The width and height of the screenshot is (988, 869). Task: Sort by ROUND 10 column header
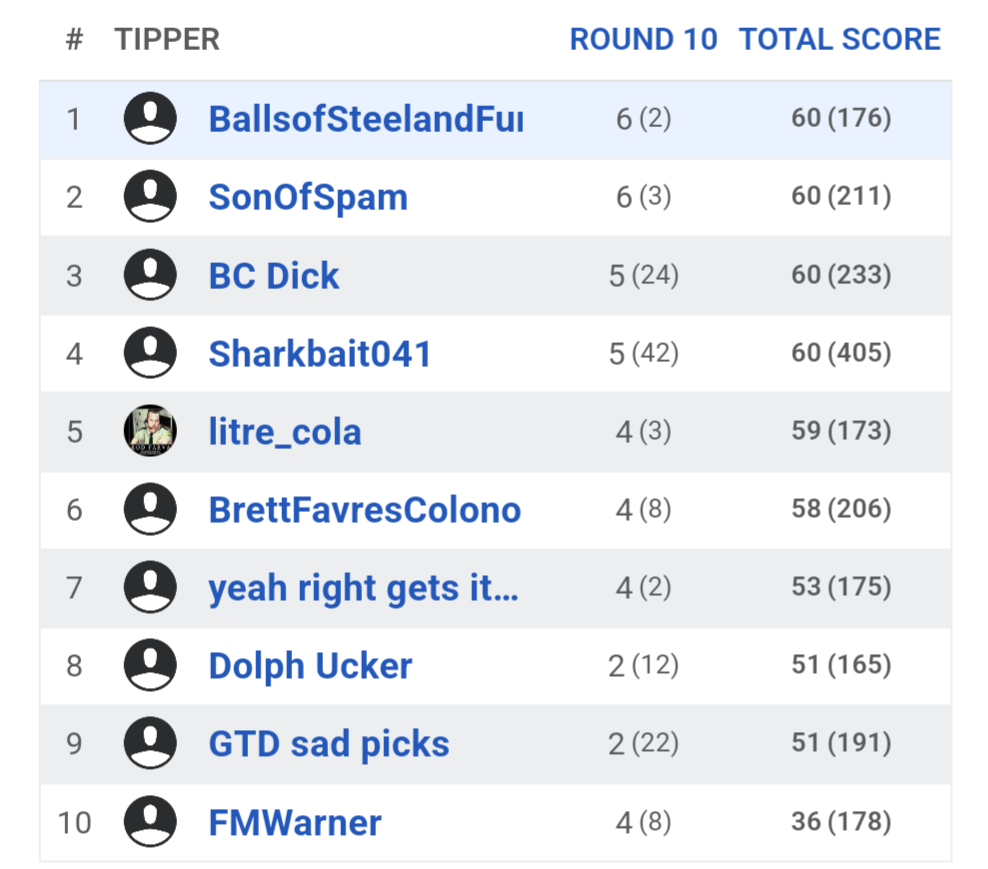[x=643, y=39]
